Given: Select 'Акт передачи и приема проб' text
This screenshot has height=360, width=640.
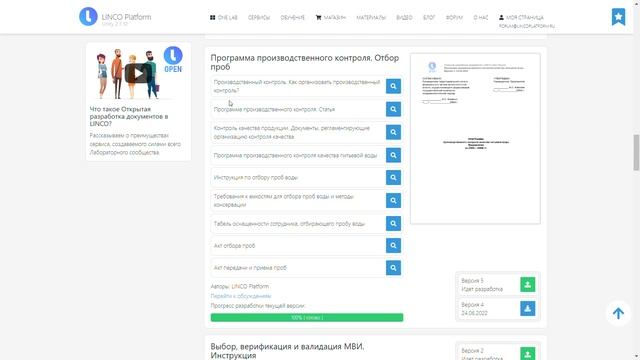Looking at the screenshot, I should coord(250,268).
